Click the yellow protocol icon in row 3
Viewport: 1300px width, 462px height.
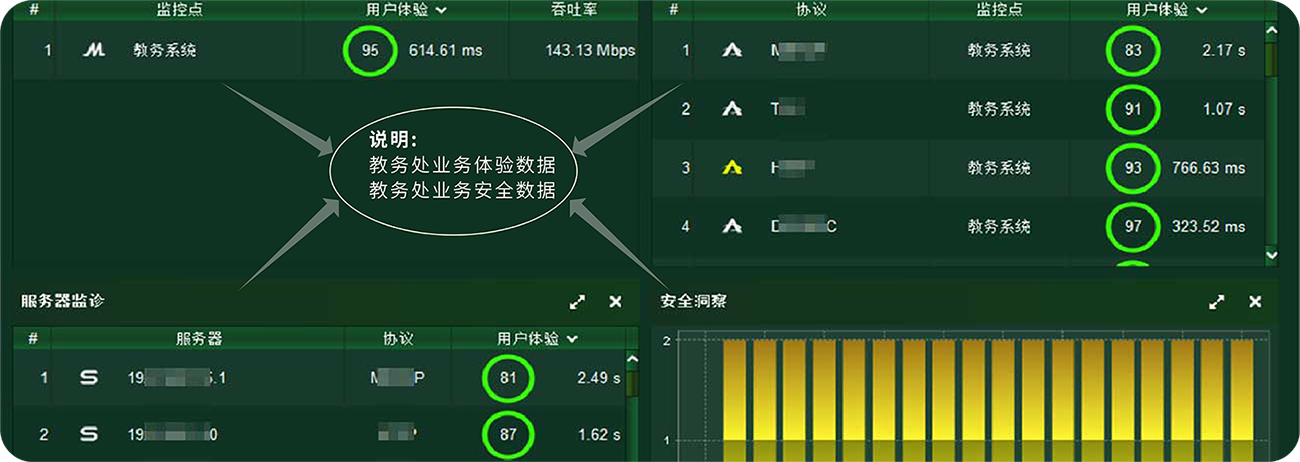tap(732, 168)
